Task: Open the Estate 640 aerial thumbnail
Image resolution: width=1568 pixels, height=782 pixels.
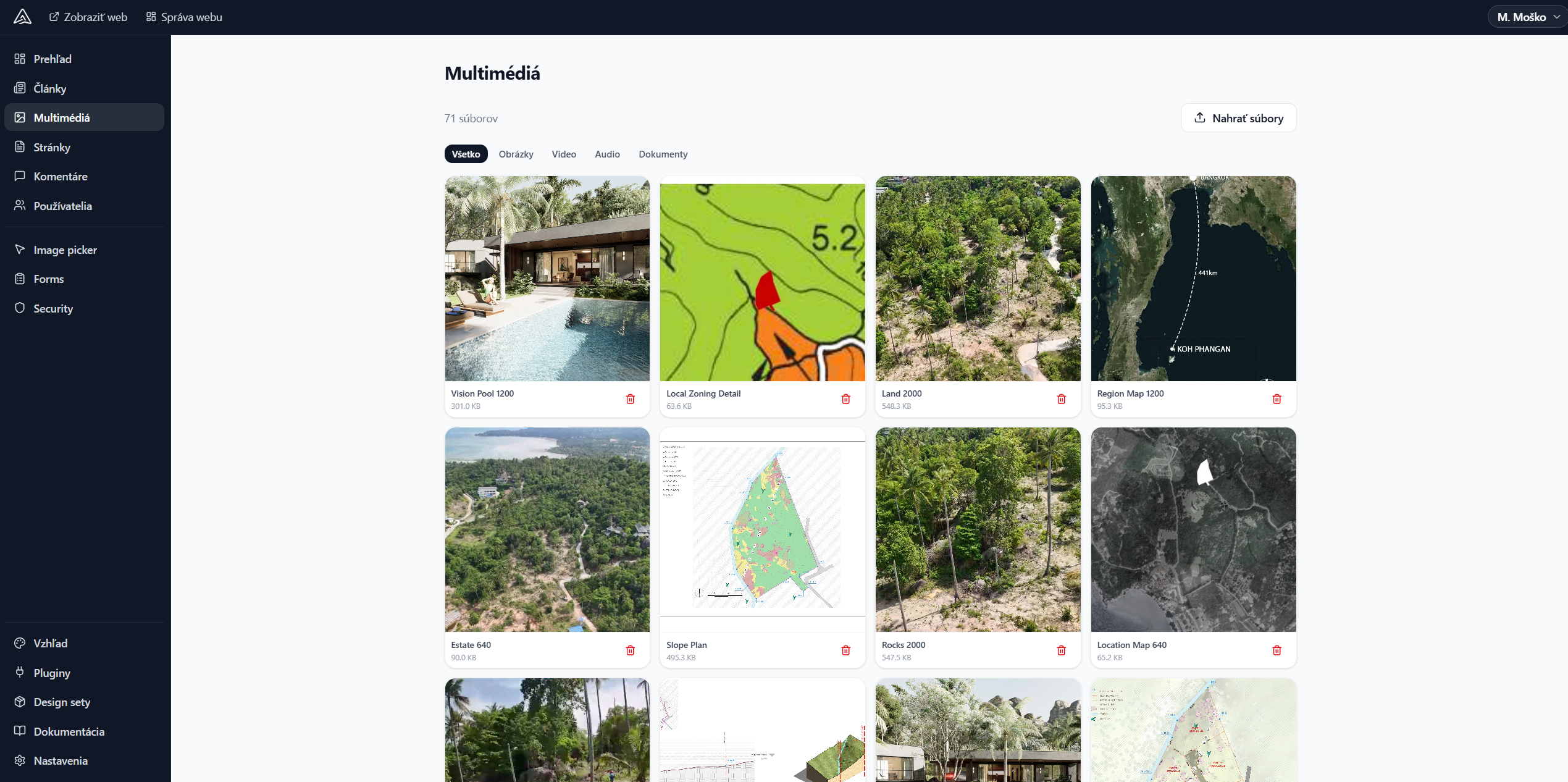Action: click(547, 529)
